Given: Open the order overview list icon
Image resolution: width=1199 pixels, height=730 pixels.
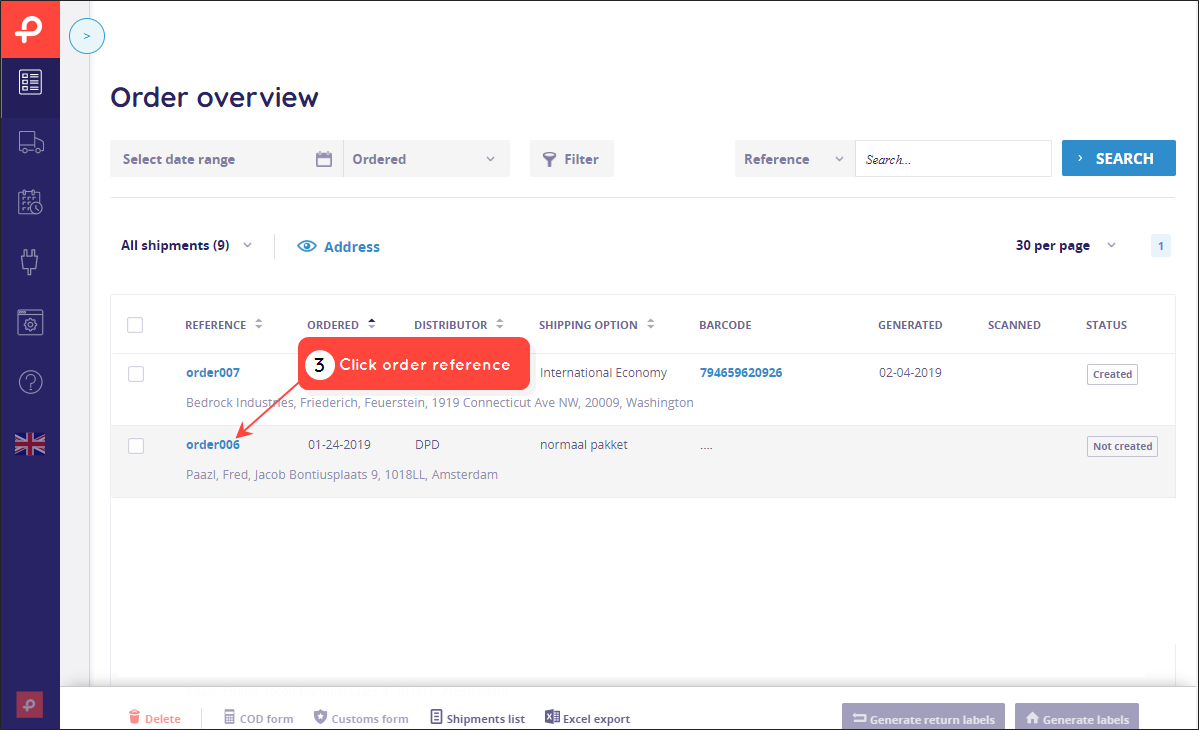Looking at the screenshot, I should tap(30, 83).
